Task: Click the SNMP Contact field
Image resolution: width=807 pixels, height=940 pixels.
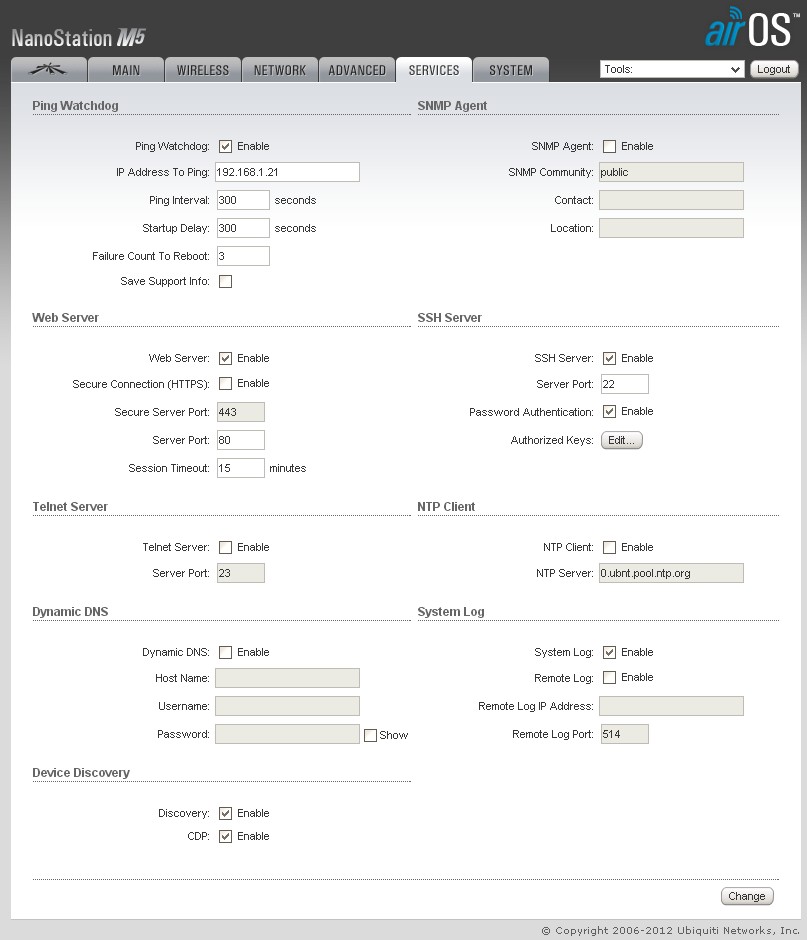Action: (672, 200)
